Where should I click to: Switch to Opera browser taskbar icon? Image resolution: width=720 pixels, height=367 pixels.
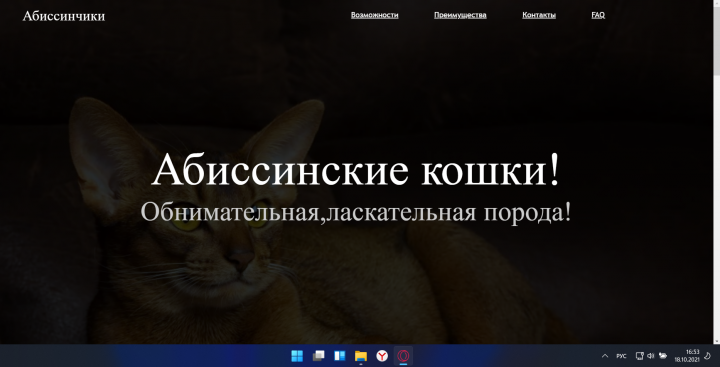pos(403,356)
